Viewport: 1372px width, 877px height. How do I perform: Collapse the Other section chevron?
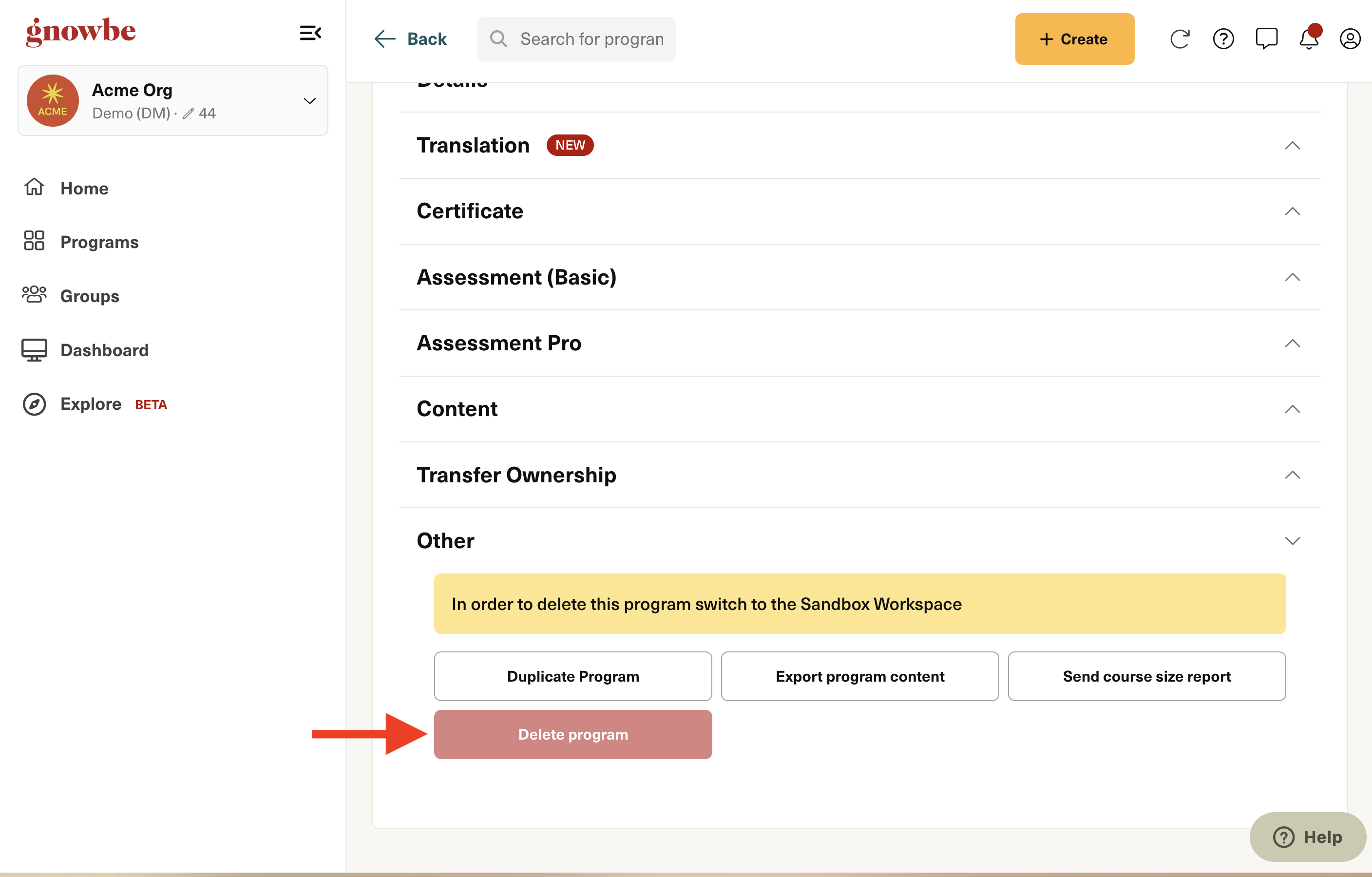click(1292, 541)
